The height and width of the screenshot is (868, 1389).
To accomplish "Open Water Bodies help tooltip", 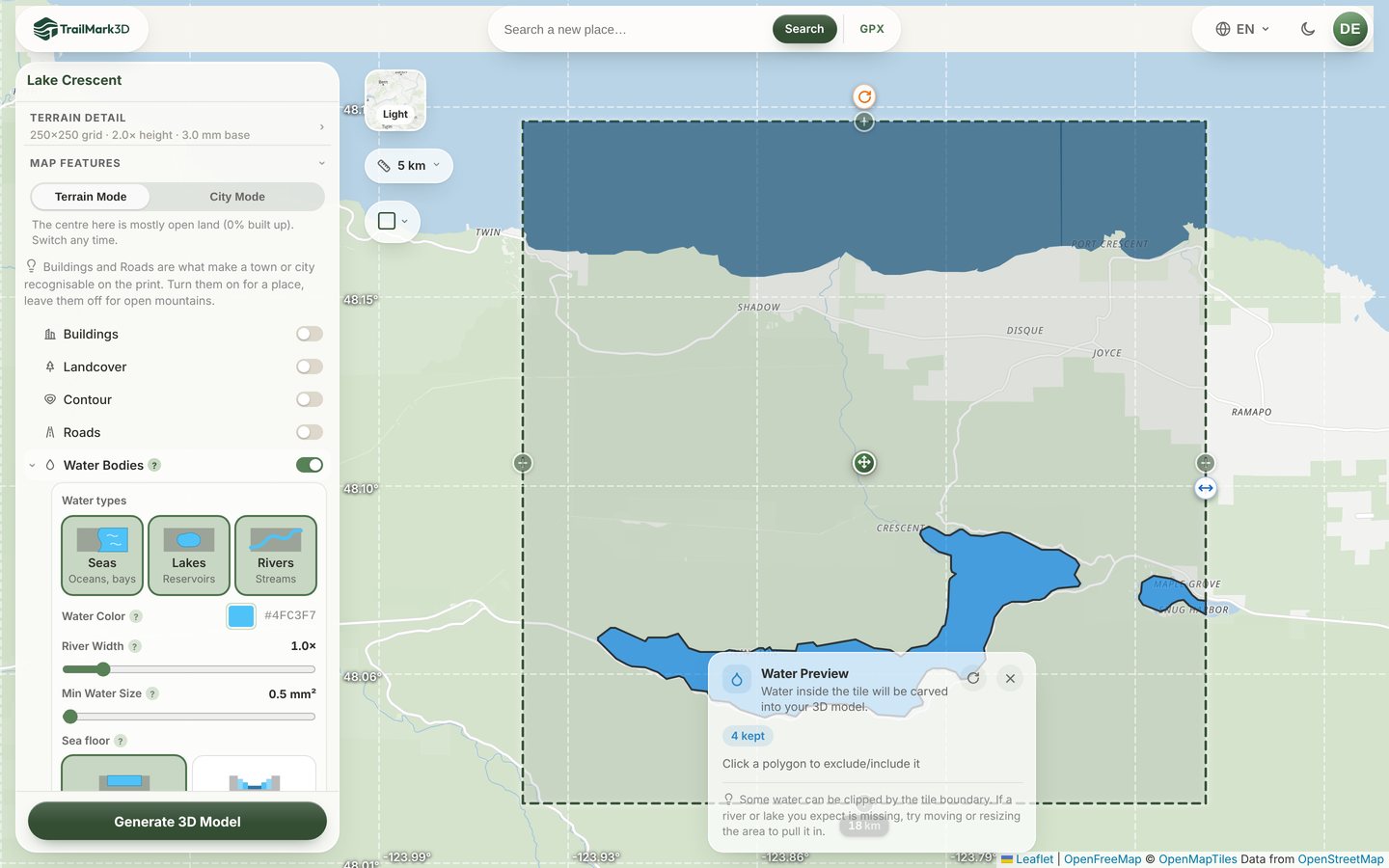I will click(154, 465).
